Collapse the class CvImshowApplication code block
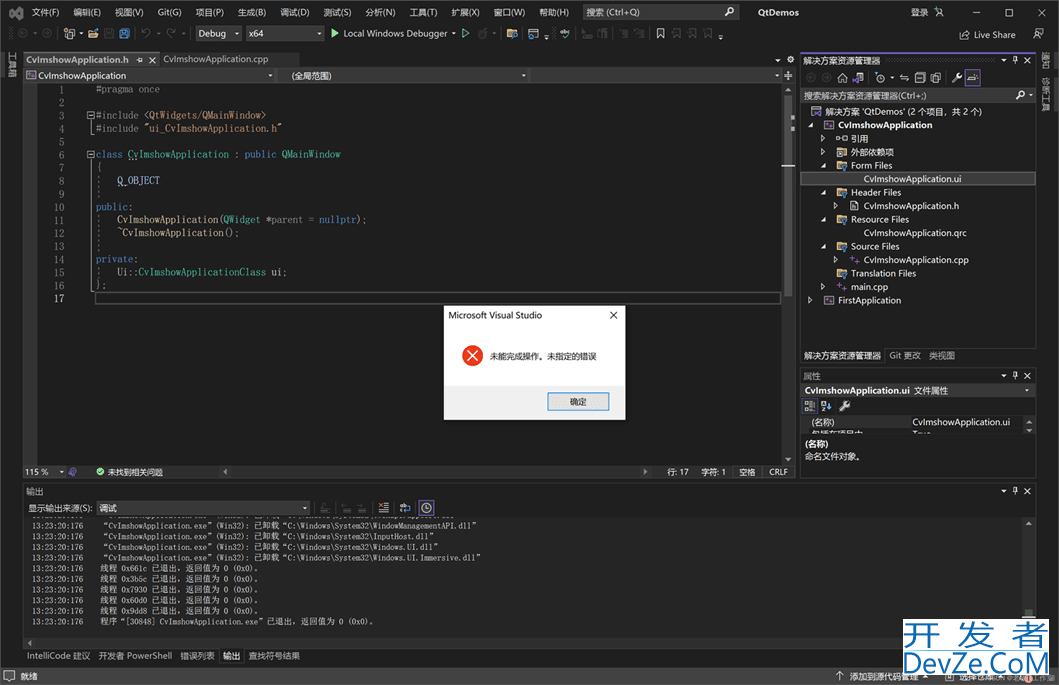Image resolution: width=1059 pixels, height=685 pixels. click(x=90, y=155)
